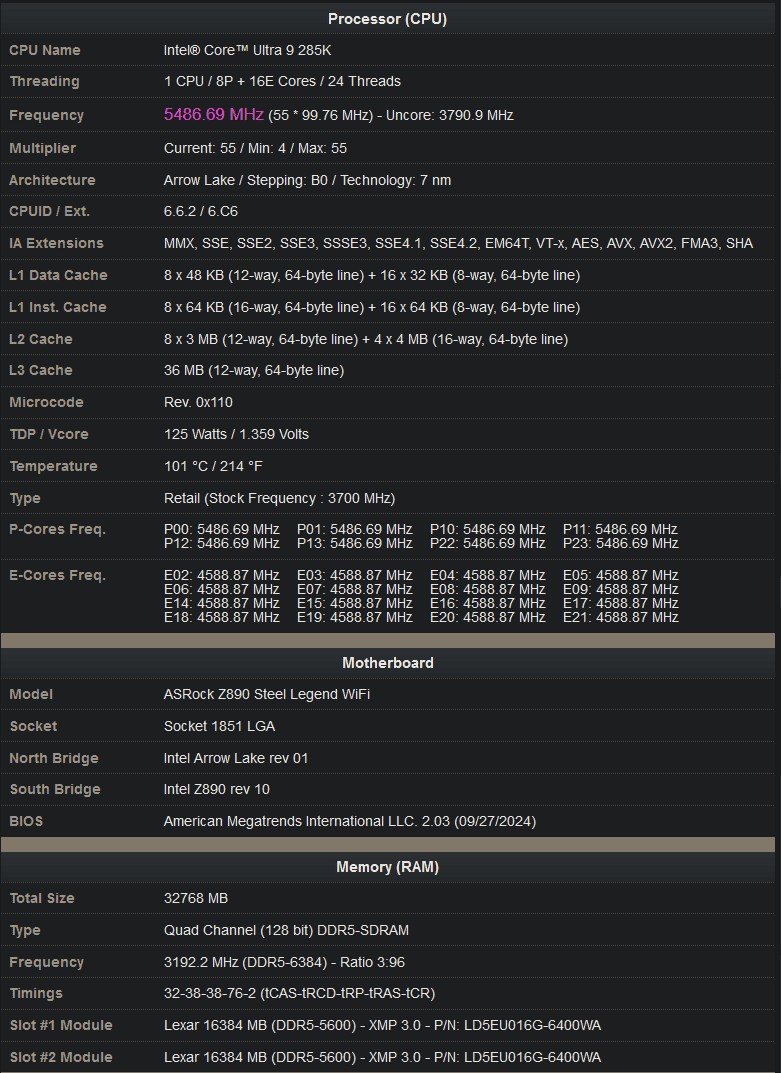Click the E05 core frequency entry
781x1073 pixels.
[x=620, y=576]
